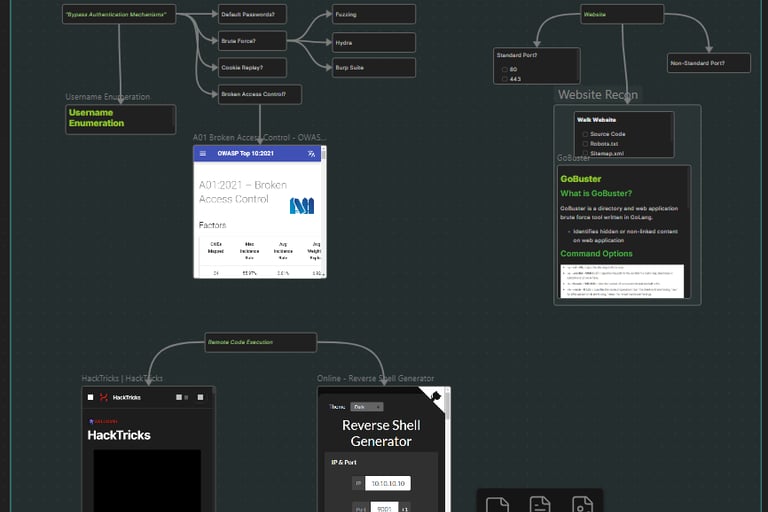768x512 pixels.
Task: Click the Command Options heading
Action: click(596, 253)
